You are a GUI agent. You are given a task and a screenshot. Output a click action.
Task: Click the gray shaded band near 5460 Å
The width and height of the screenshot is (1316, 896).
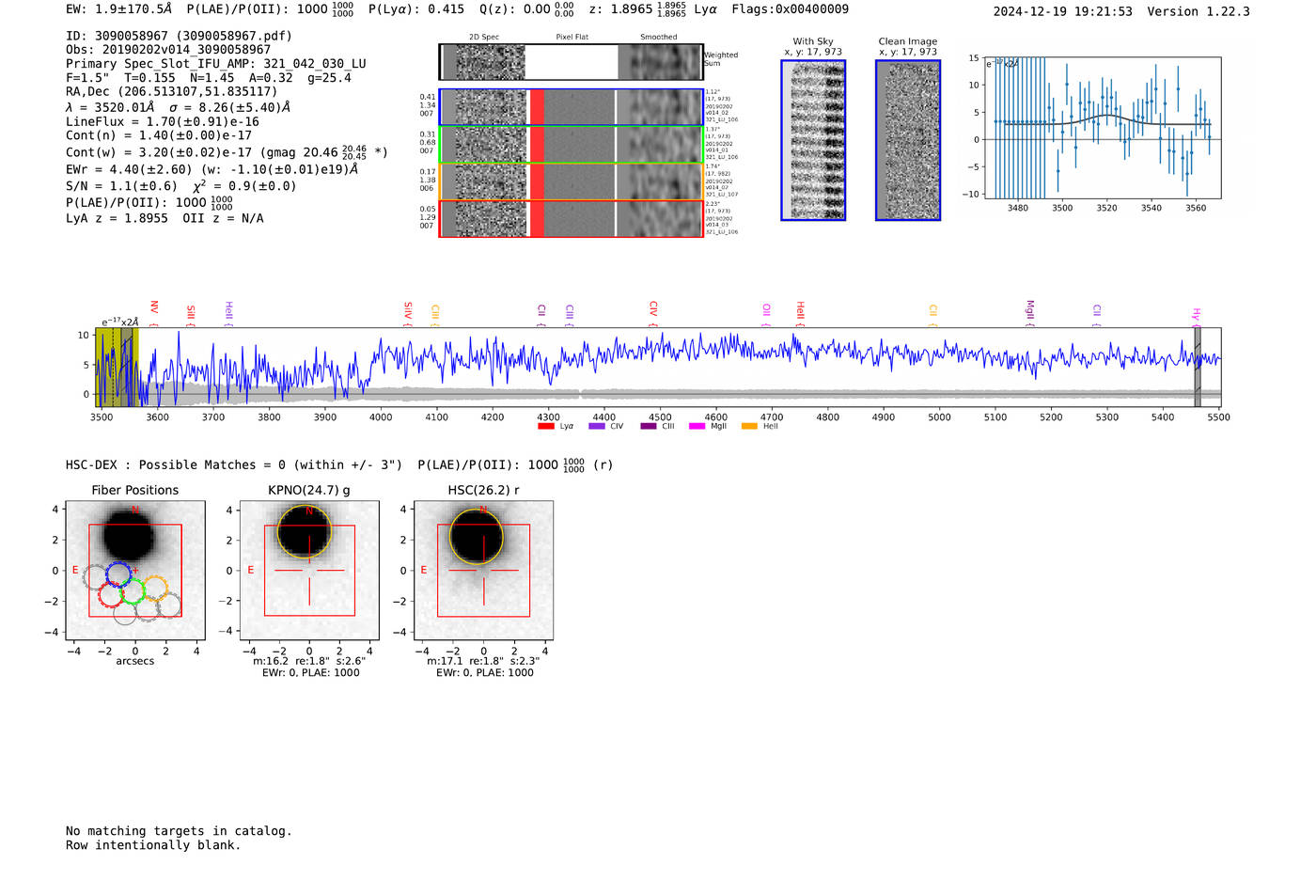pos(1198,368)
